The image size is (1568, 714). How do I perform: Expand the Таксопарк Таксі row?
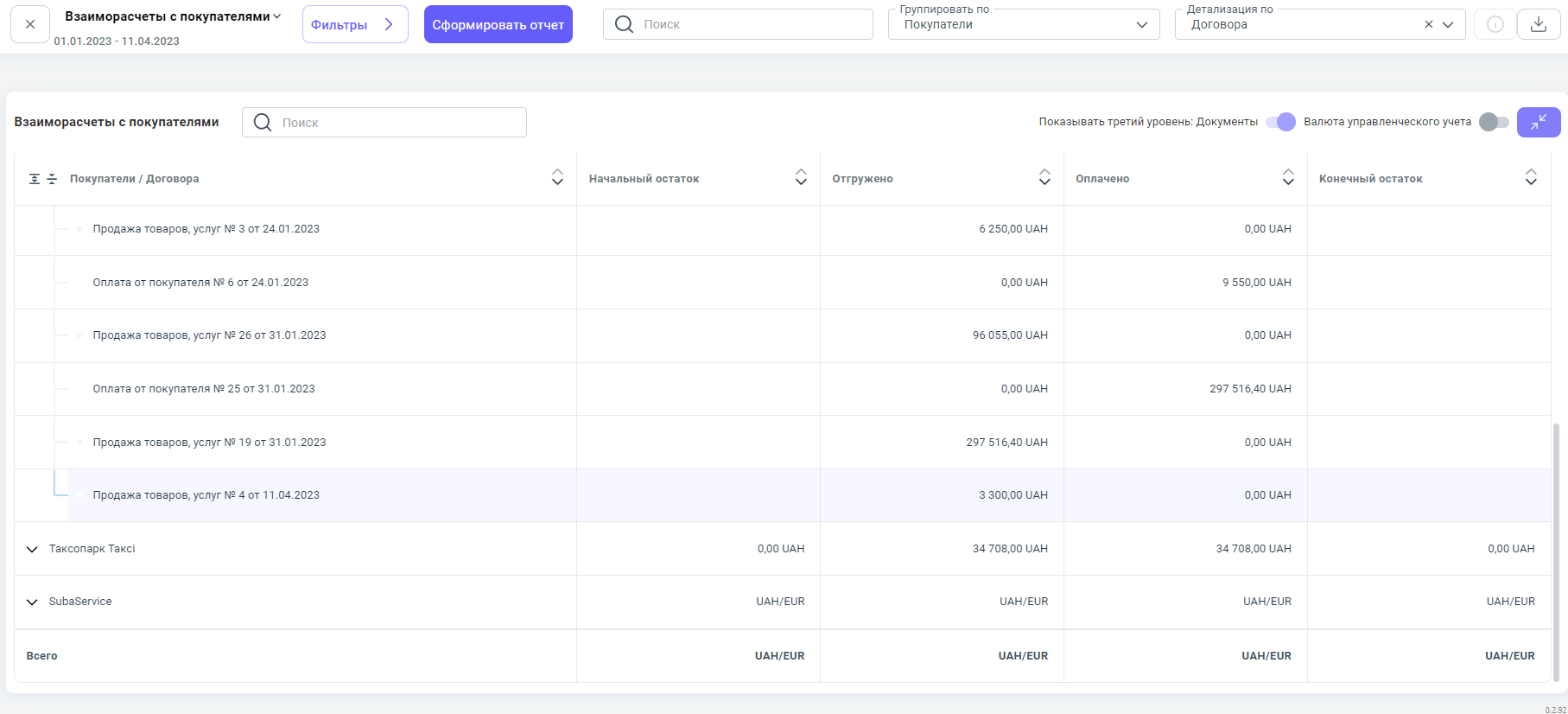[32, 549]
